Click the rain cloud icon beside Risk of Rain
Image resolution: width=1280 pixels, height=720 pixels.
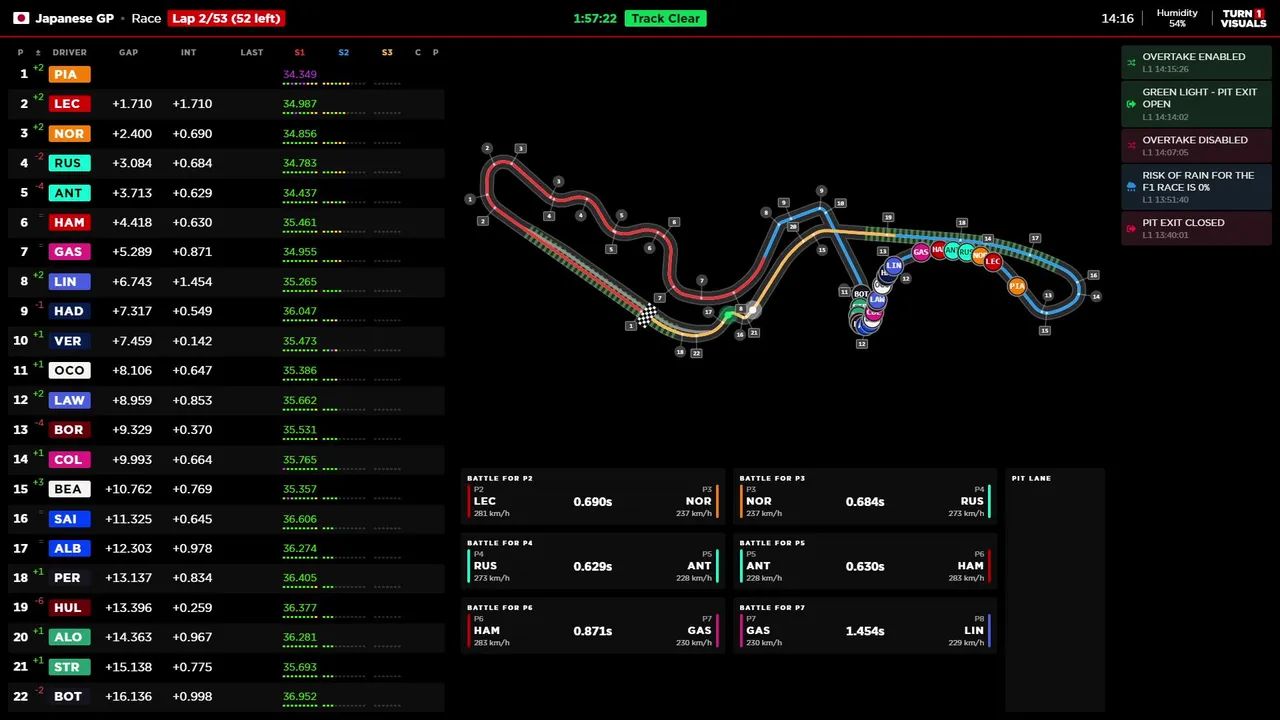pos(1131,187)
